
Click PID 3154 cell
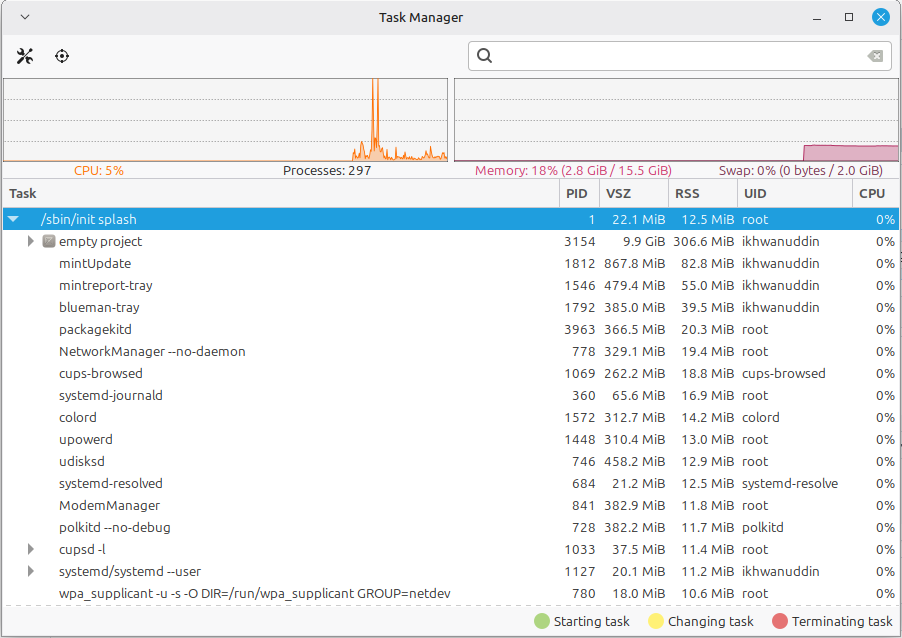pyautogui.click(x=579, y=242)
